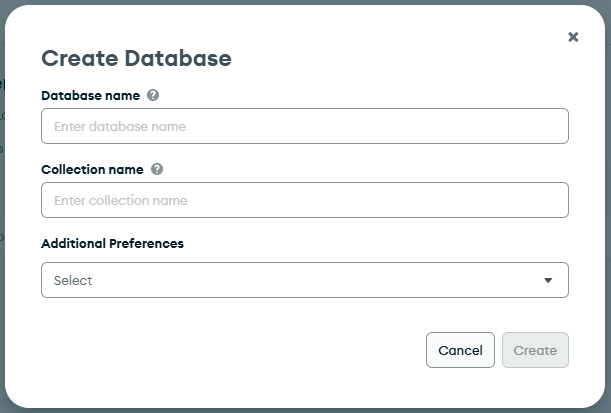Click the "Enter database name" placeholder text

pyautogui.click(x=120, y=127)
